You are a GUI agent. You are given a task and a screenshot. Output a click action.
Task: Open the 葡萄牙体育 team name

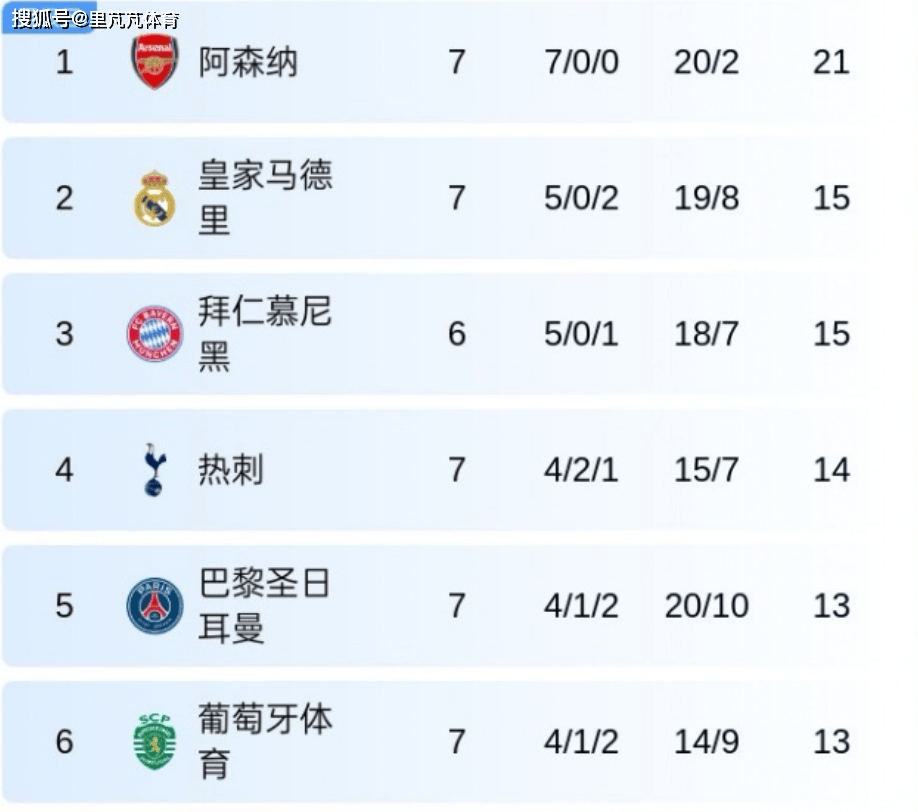[x=265, y=742]
